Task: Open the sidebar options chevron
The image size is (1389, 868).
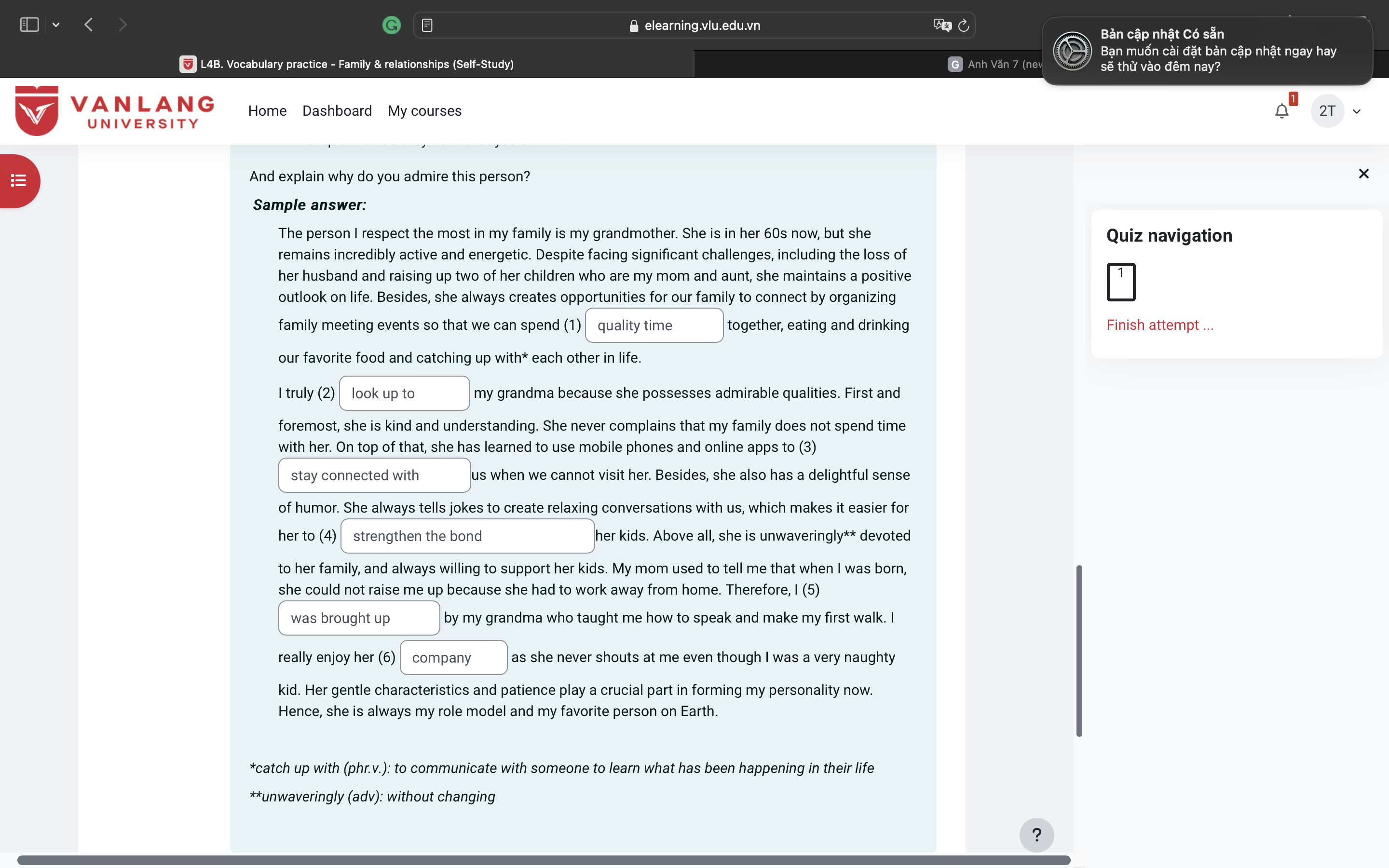Action: pos(55,25)
